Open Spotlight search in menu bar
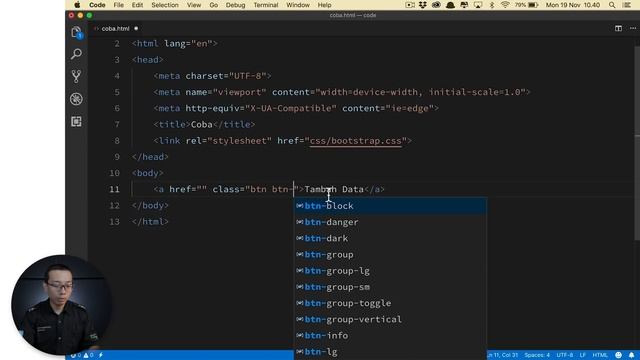 coord(612,5)
